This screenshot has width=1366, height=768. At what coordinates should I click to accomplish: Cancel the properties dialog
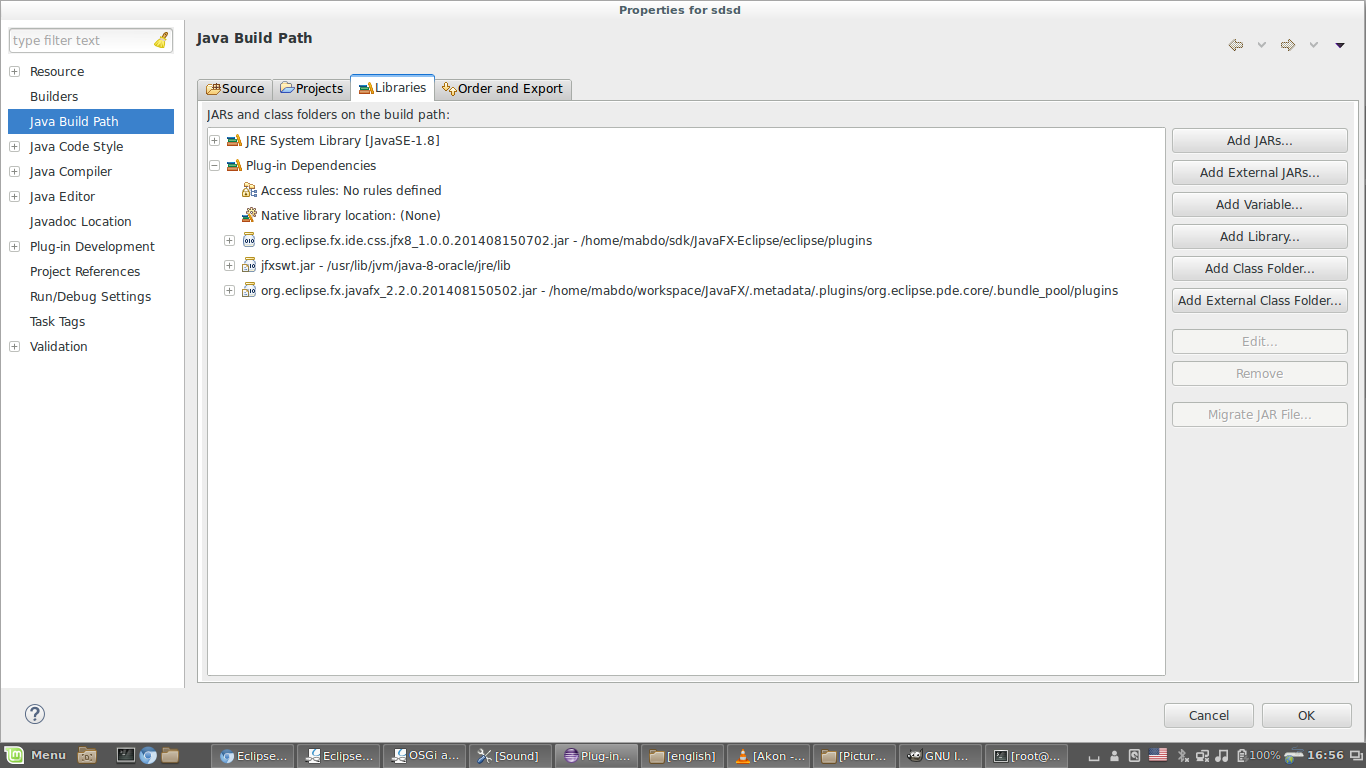(1209, 715)
